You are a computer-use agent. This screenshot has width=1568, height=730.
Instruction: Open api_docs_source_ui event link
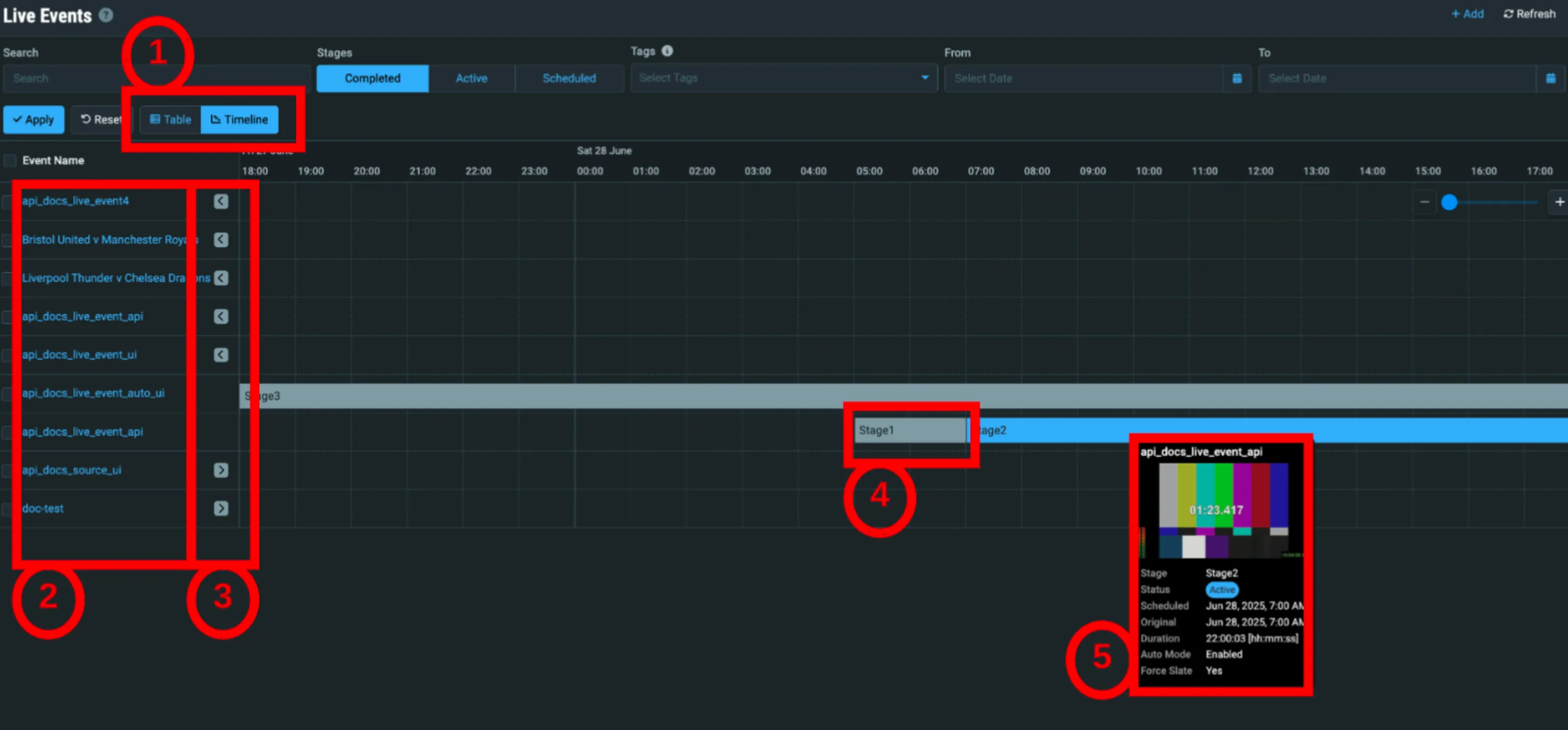coord(72,470)
